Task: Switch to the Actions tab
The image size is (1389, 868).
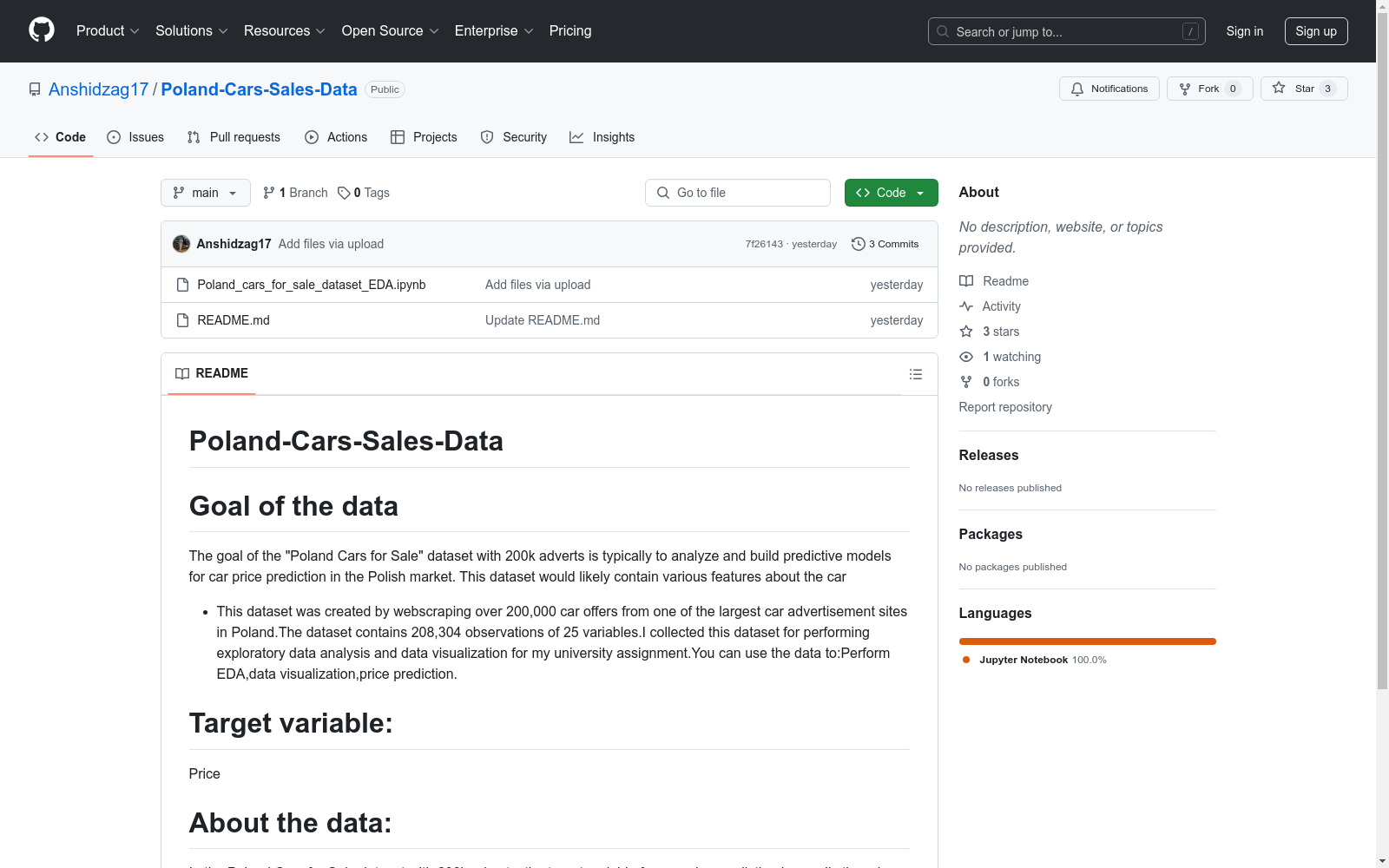Action: [336, 137]
